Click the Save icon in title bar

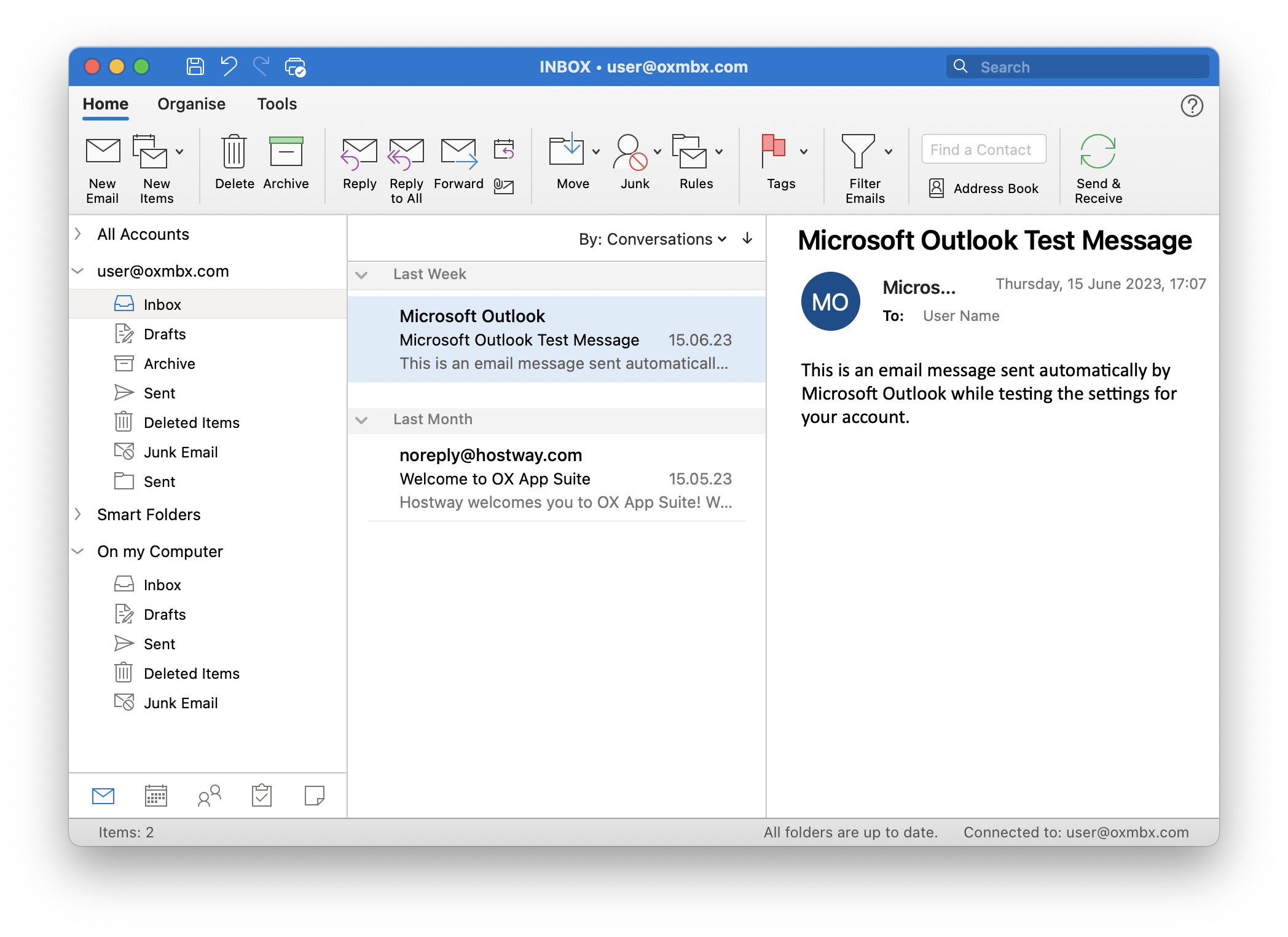click(195, 66)
